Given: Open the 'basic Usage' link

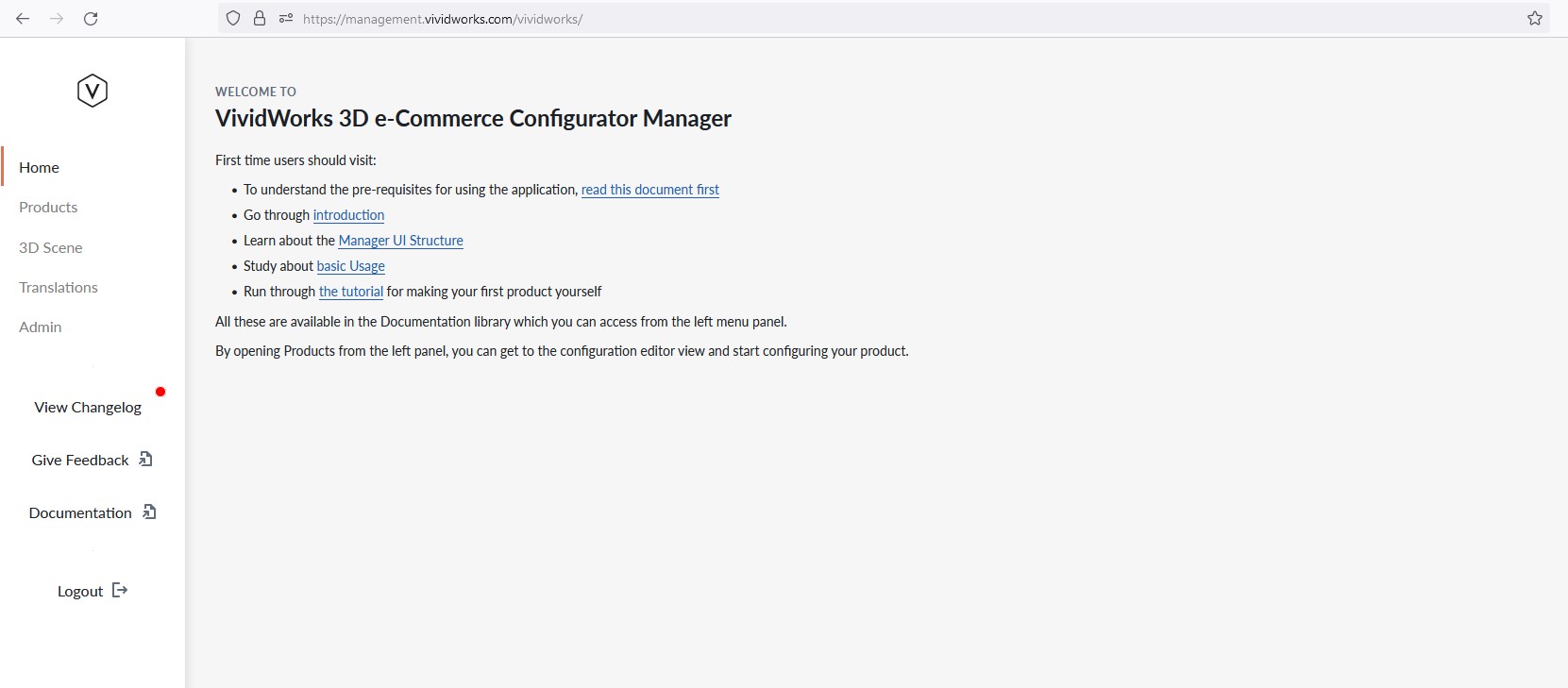Looking at the screenshot, I should tap(351, 266).
